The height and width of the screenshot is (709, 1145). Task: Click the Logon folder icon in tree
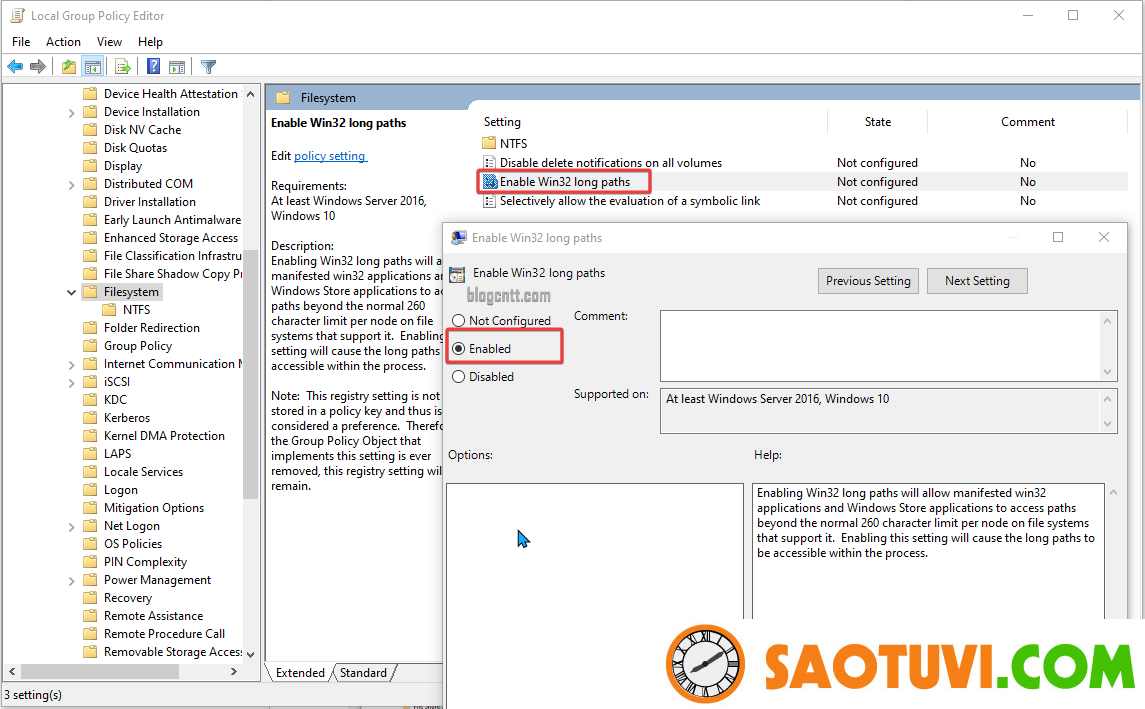pyautogui.click(x=90, y=490)
